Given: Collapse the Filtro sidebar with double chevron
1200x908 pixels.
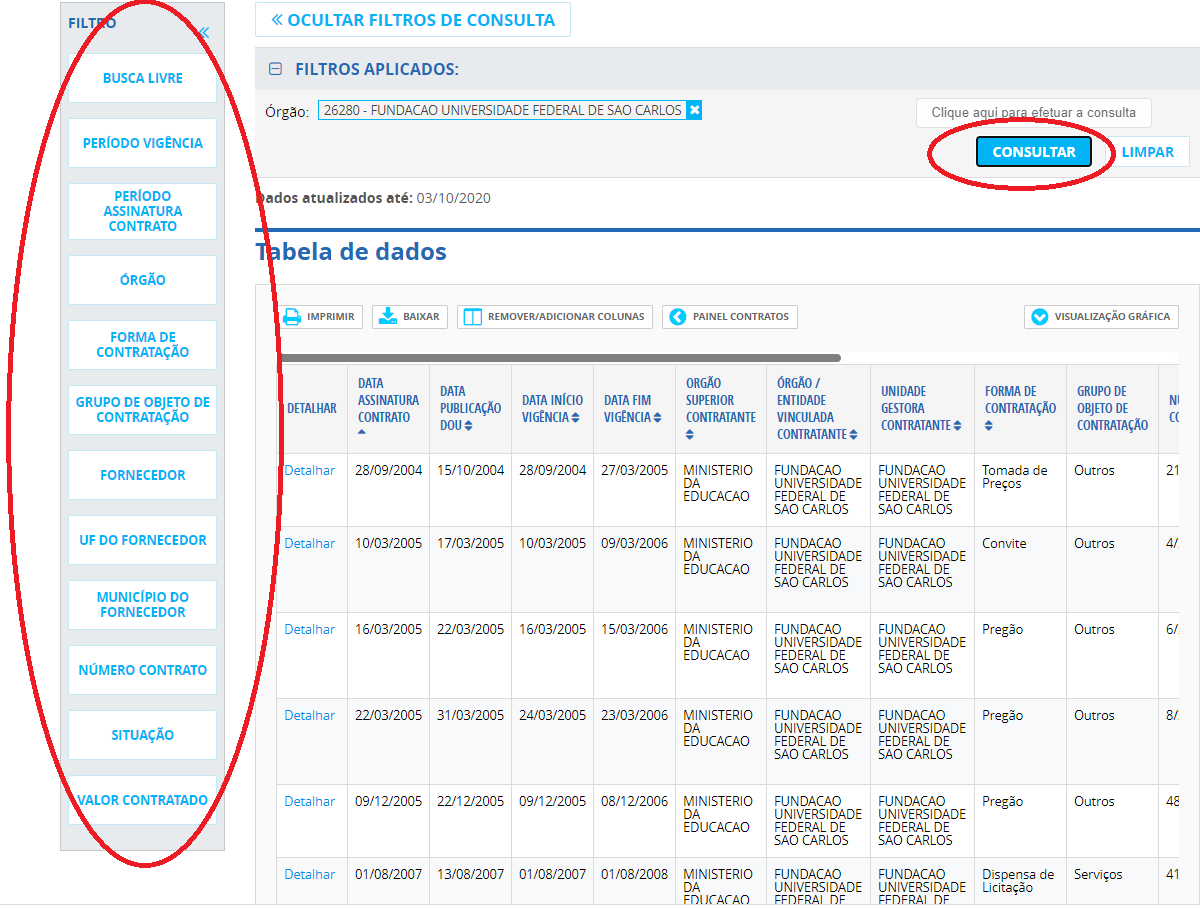Looking at the screenshot, I should [x=204, y=33].
